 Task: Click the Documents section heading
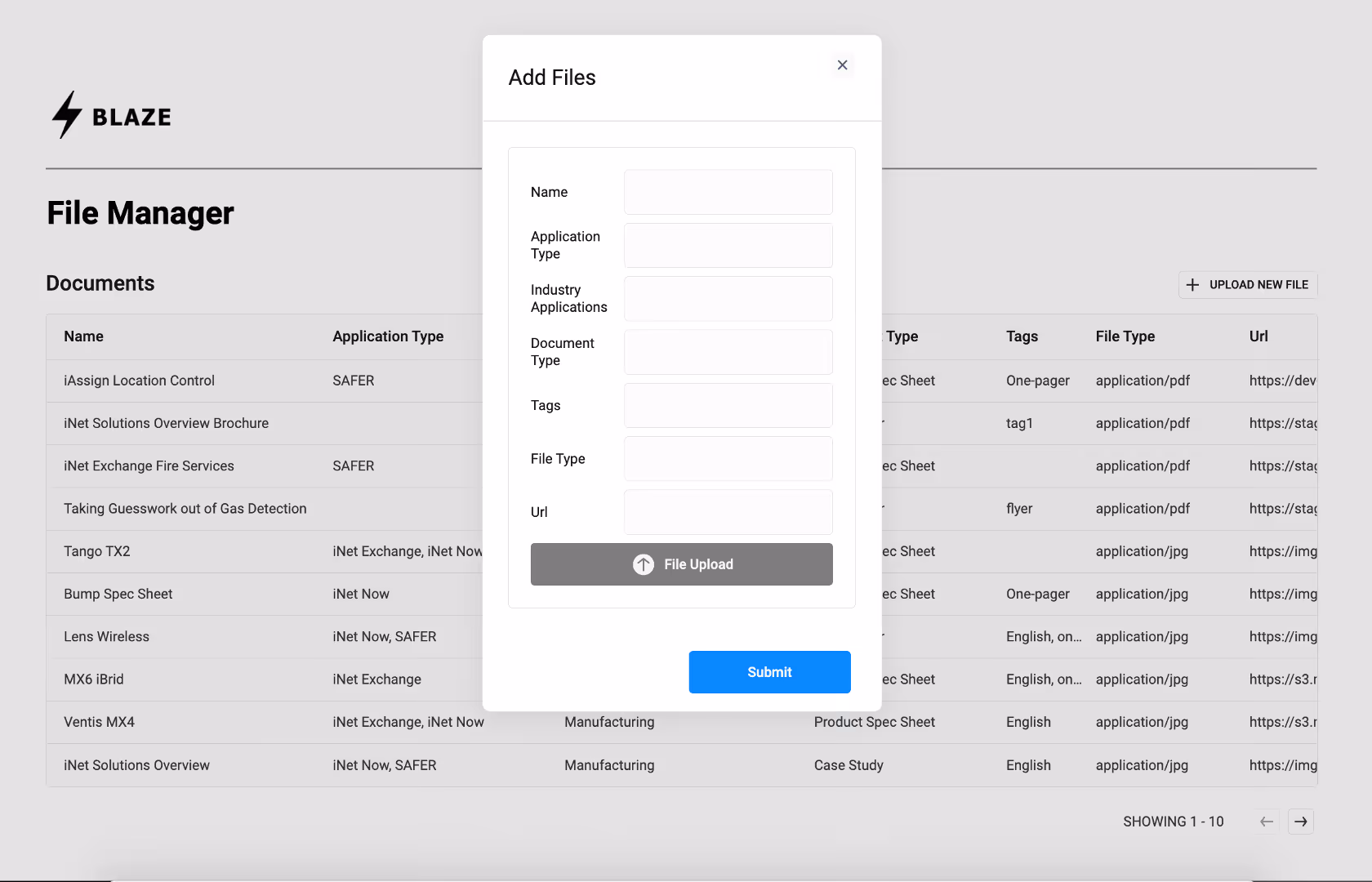coord(100,283)
